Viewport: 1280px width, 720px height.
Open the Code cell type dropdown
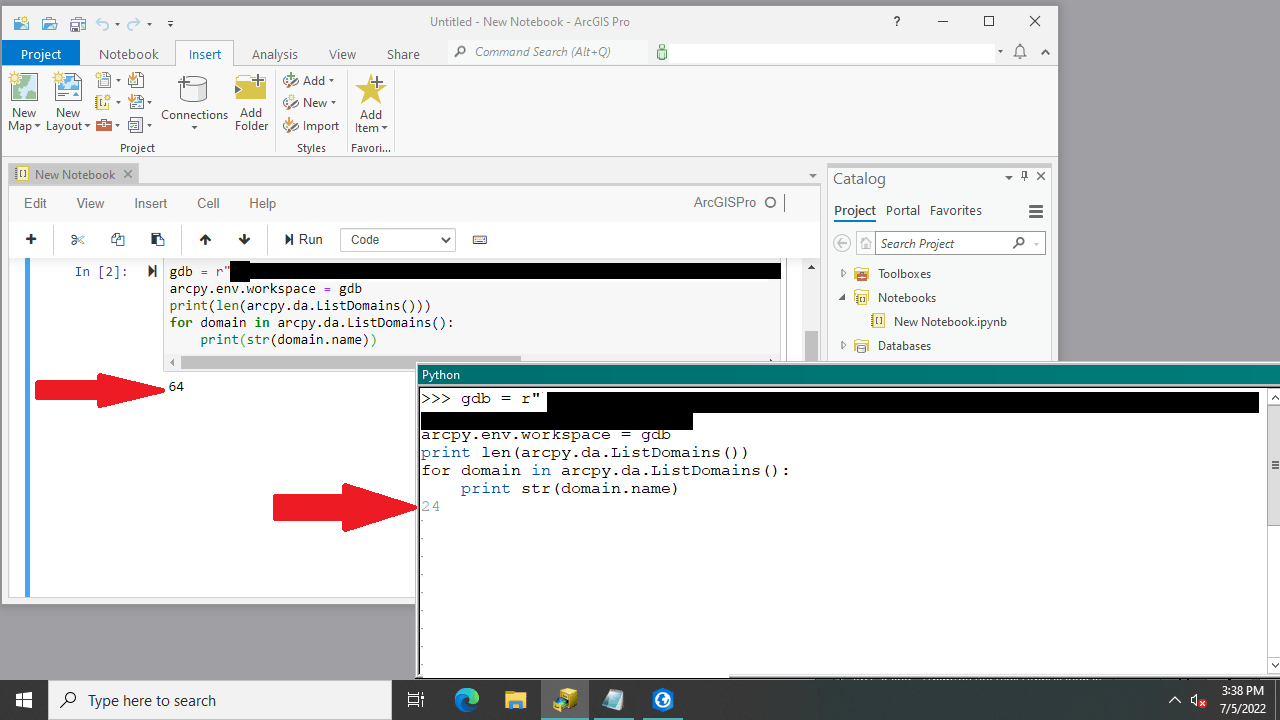pos(397,239)
